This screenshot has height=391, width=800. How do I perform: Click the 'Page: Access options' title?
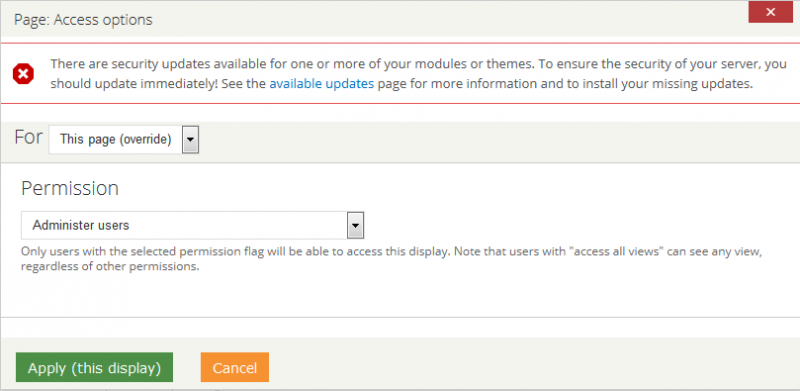click(83, 20)
